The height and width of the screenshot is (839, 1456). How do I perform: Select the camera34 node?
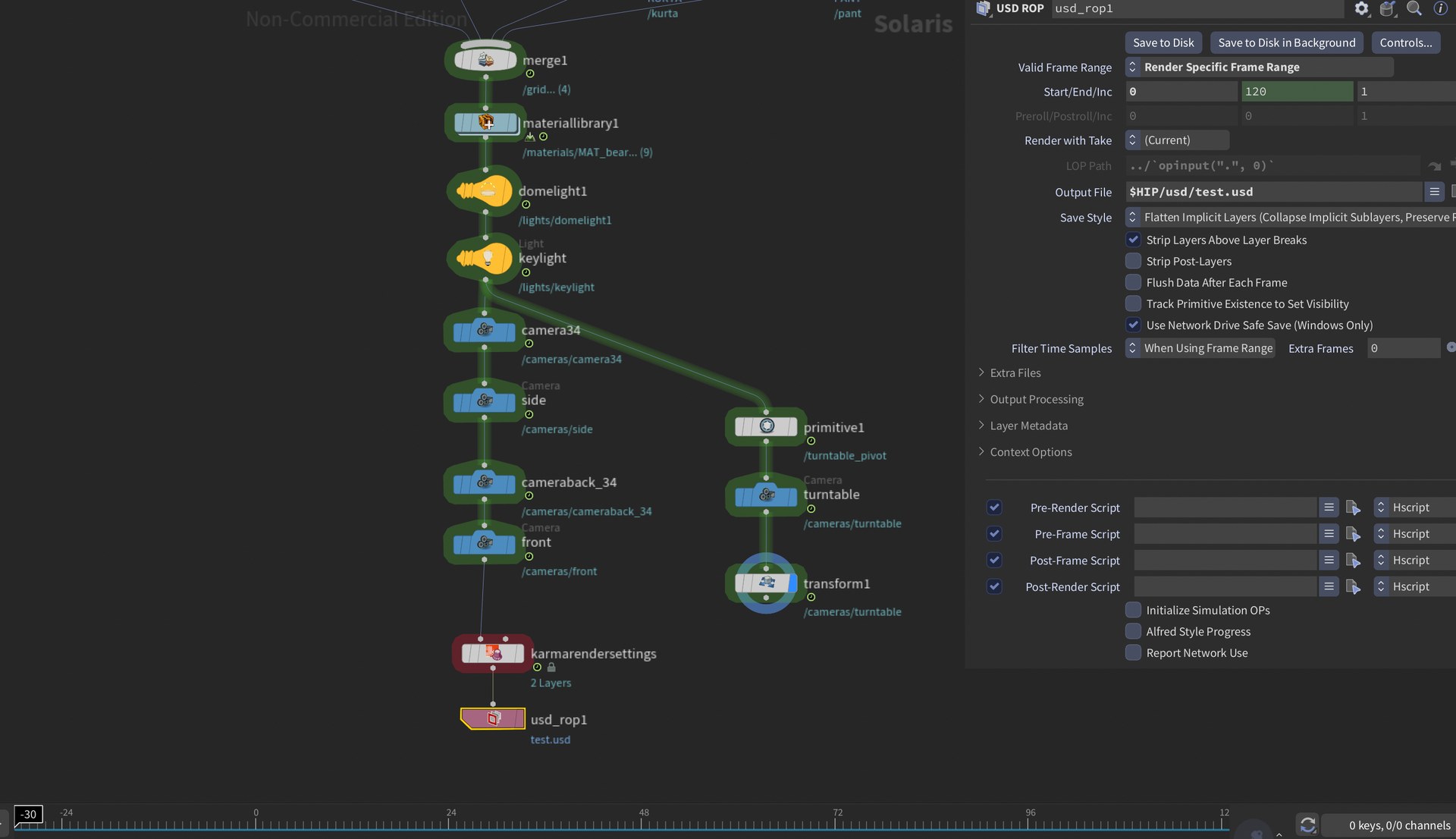(485, 330)
